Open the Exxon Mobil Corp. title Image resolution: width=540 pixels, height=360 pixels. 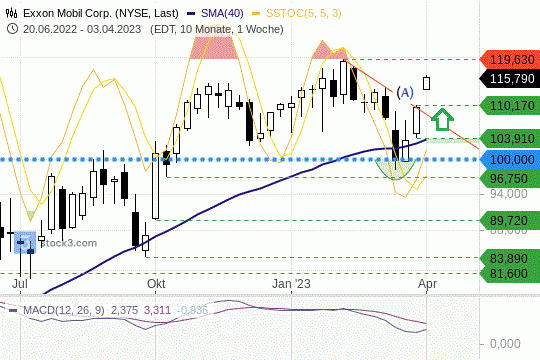(x=101, y=13)
